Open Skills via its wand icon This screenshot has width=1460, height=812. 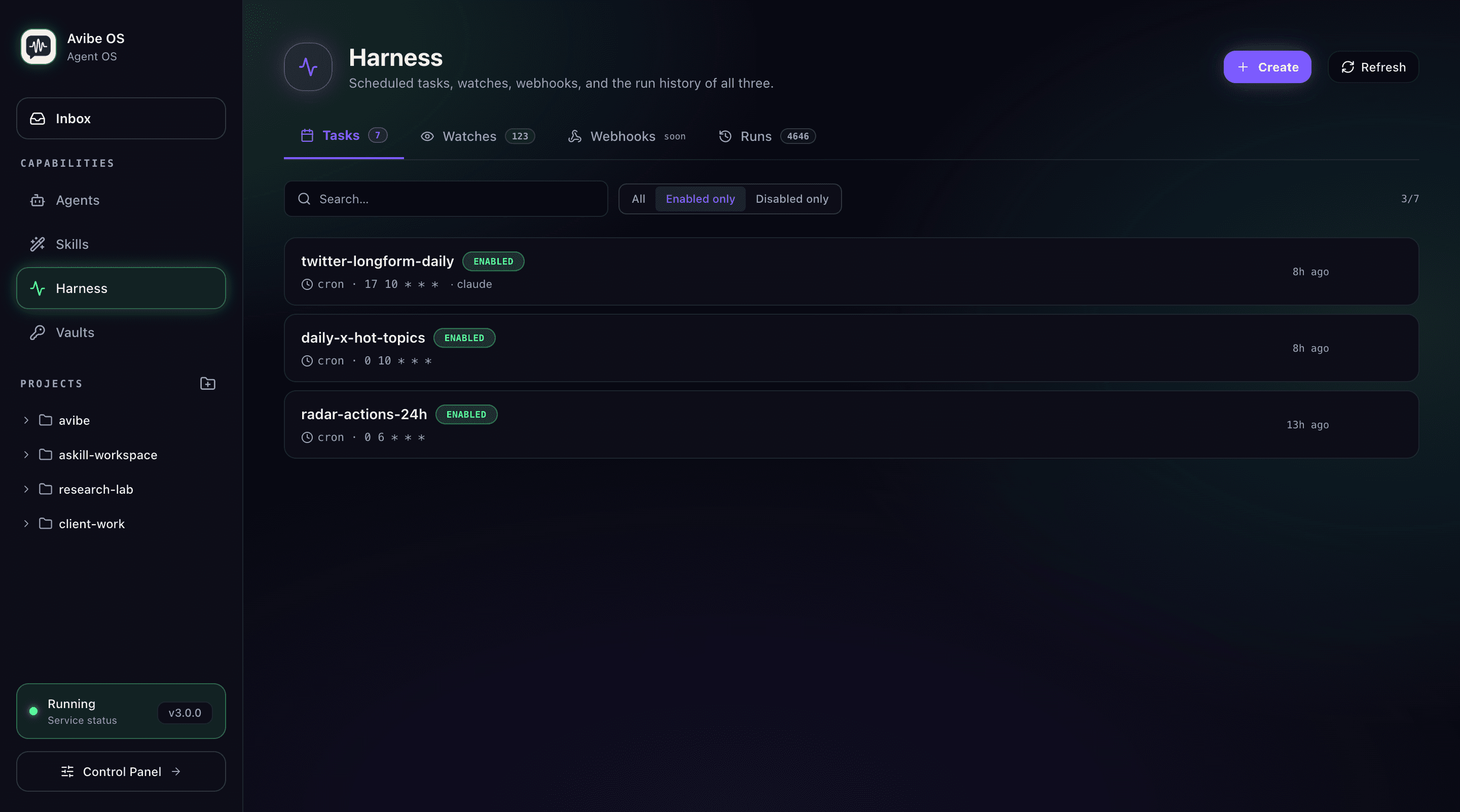pos(38,244)
